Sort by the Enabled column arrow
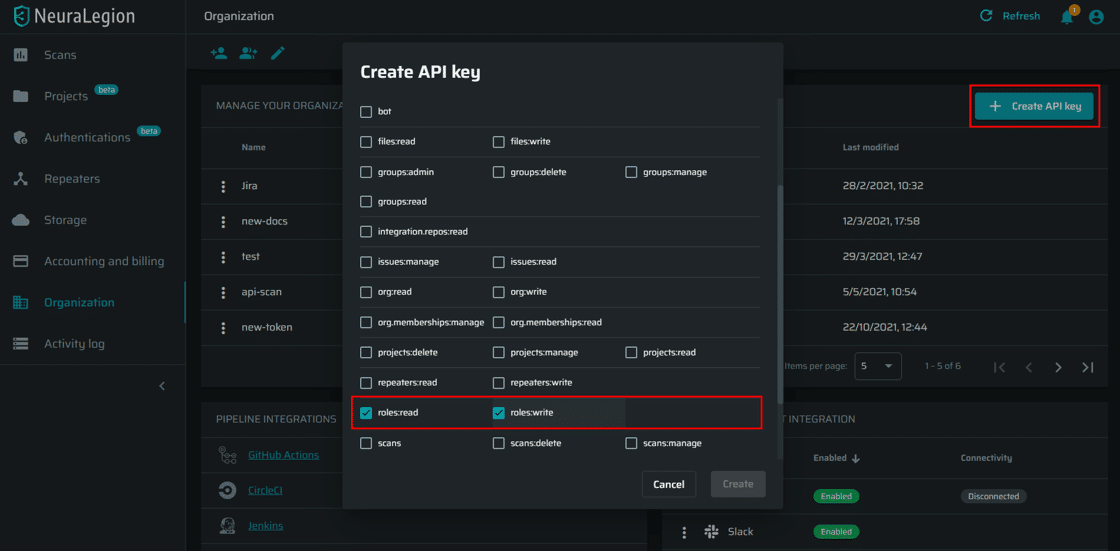Screen dimensions: 1120x551 tap(856, 458)
